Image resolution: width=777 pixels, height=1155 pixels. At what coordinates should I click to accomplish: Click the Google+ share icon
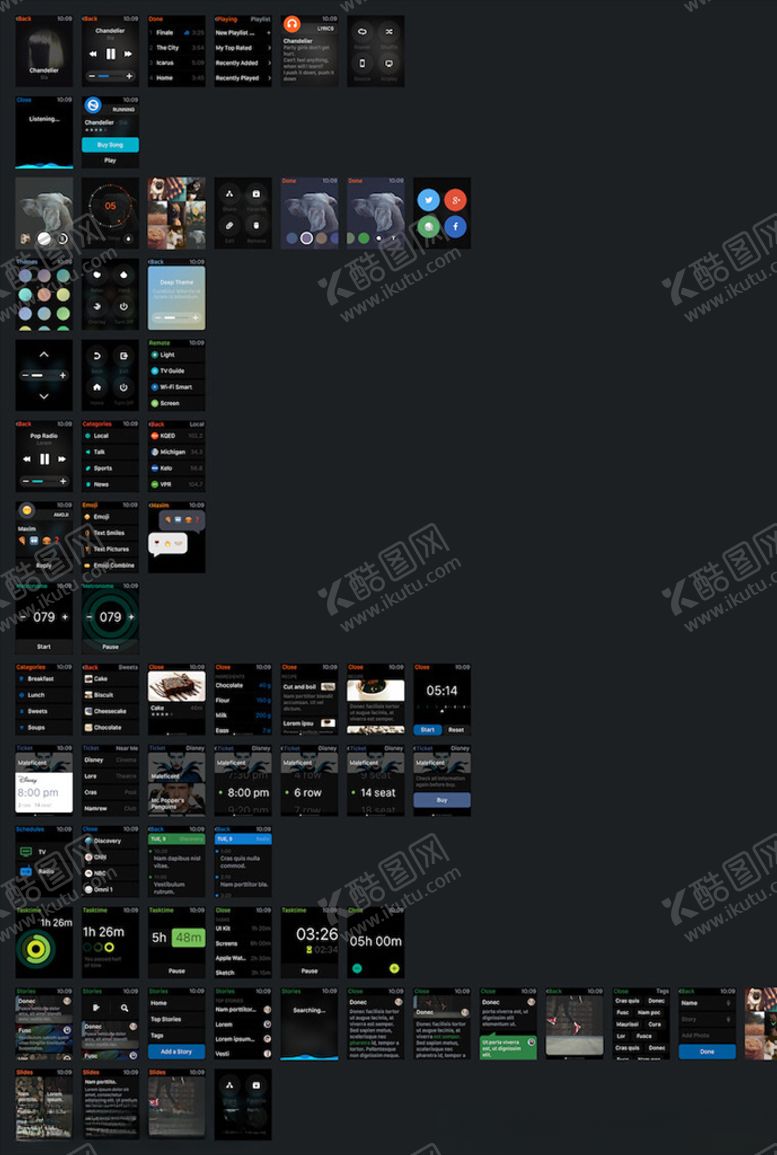455,200
